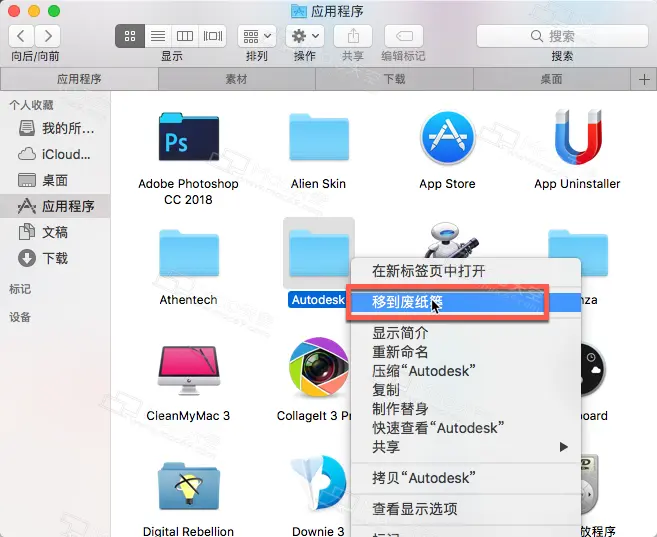Select the Athentech folder icon
Screen dimensions: 657x537
tap(189, 257)
